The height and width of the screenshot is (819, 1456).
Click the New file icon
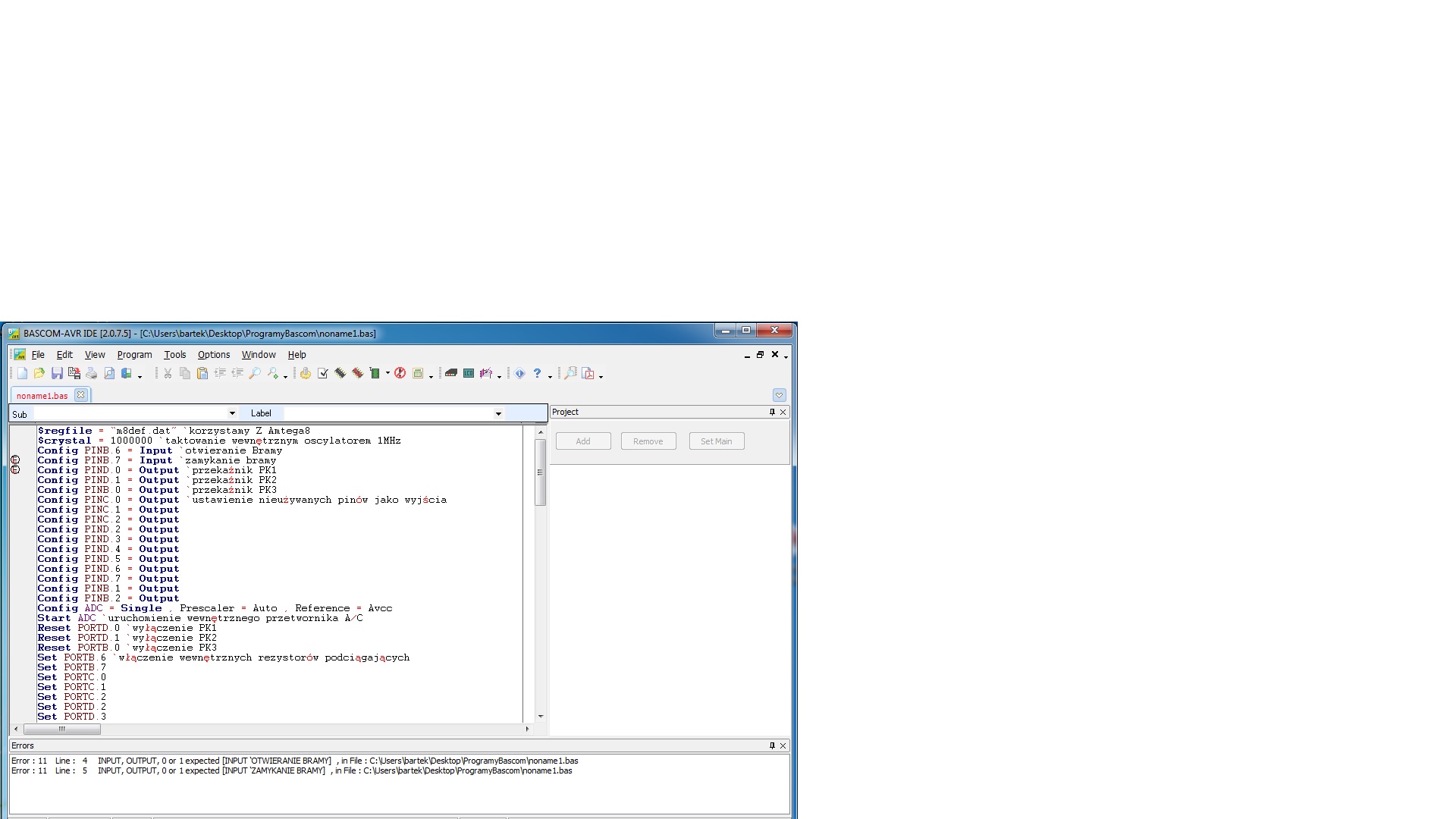[x=22, y=373]
